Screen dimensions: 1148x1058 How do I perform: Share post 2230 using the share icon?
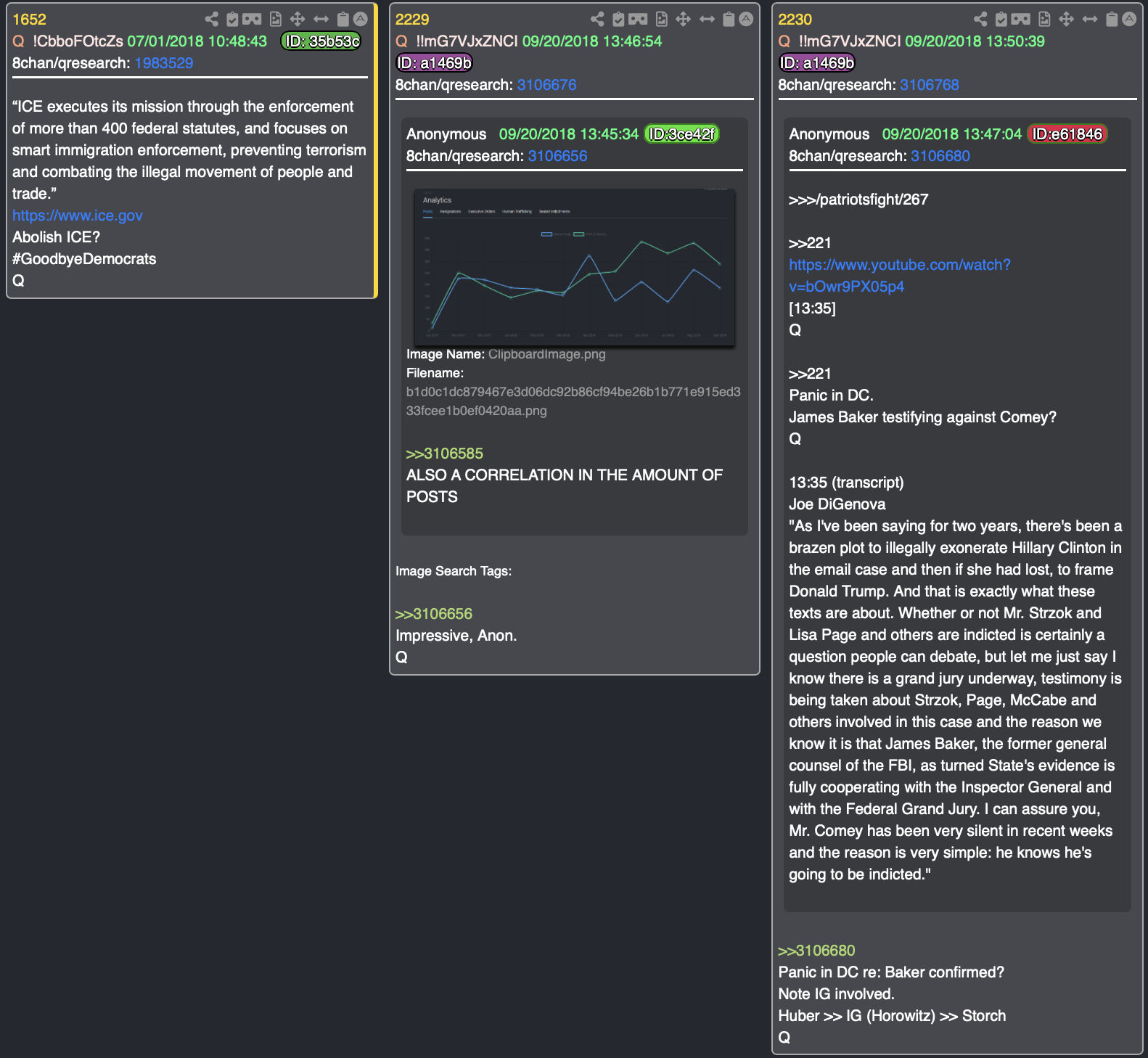(980, 19)
